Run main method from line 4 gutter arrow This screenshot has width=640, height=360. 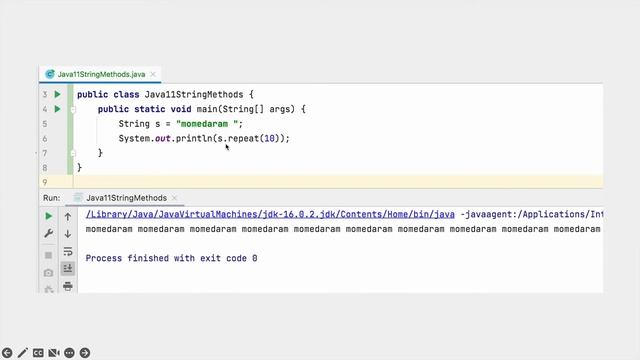click(x=58, y=109)
